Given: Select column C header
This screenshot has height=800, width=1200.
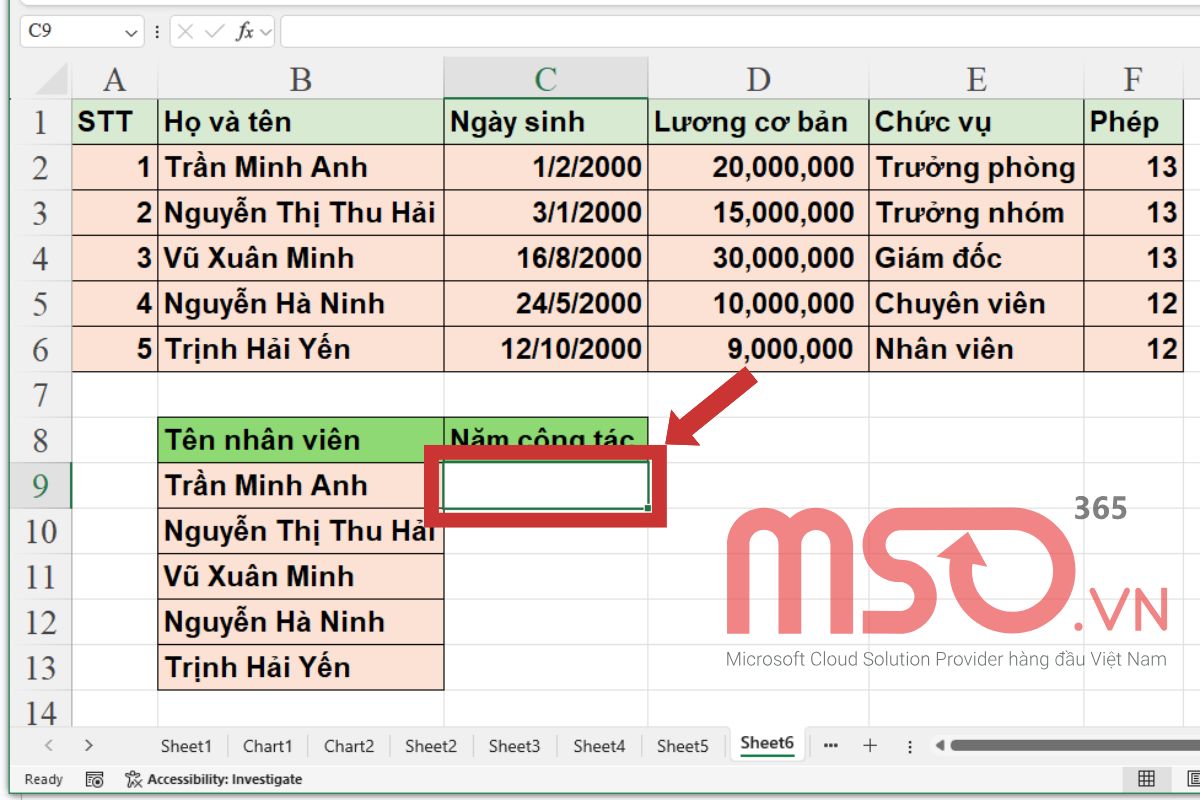Looking at the screenshot, I should pyautogui.click(x=546, y=79).
